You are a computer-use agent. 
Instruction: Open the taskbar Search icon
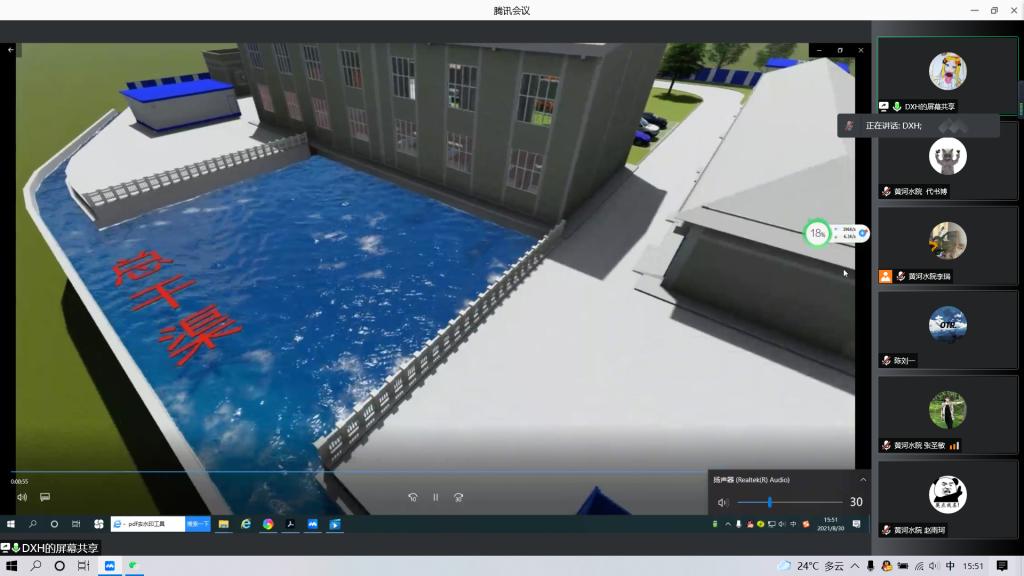click(x=35, y=566)
